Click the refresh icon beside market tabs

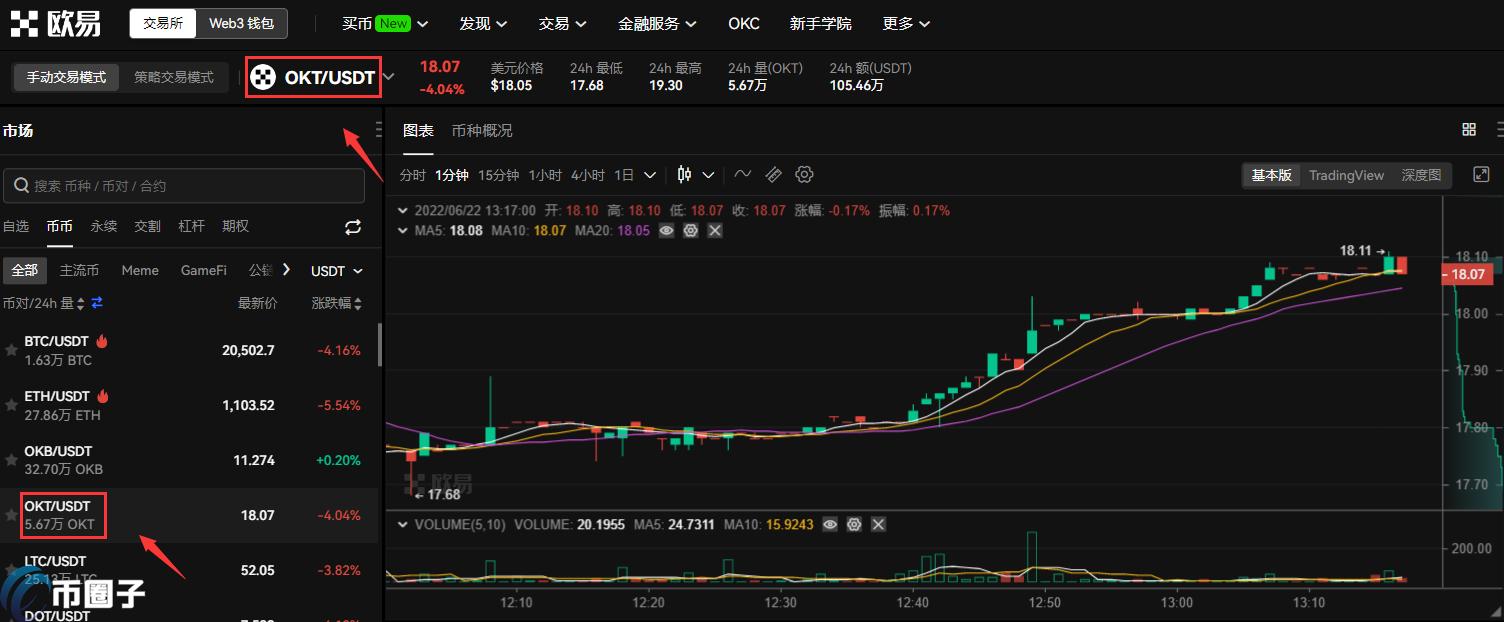[353, 227]
